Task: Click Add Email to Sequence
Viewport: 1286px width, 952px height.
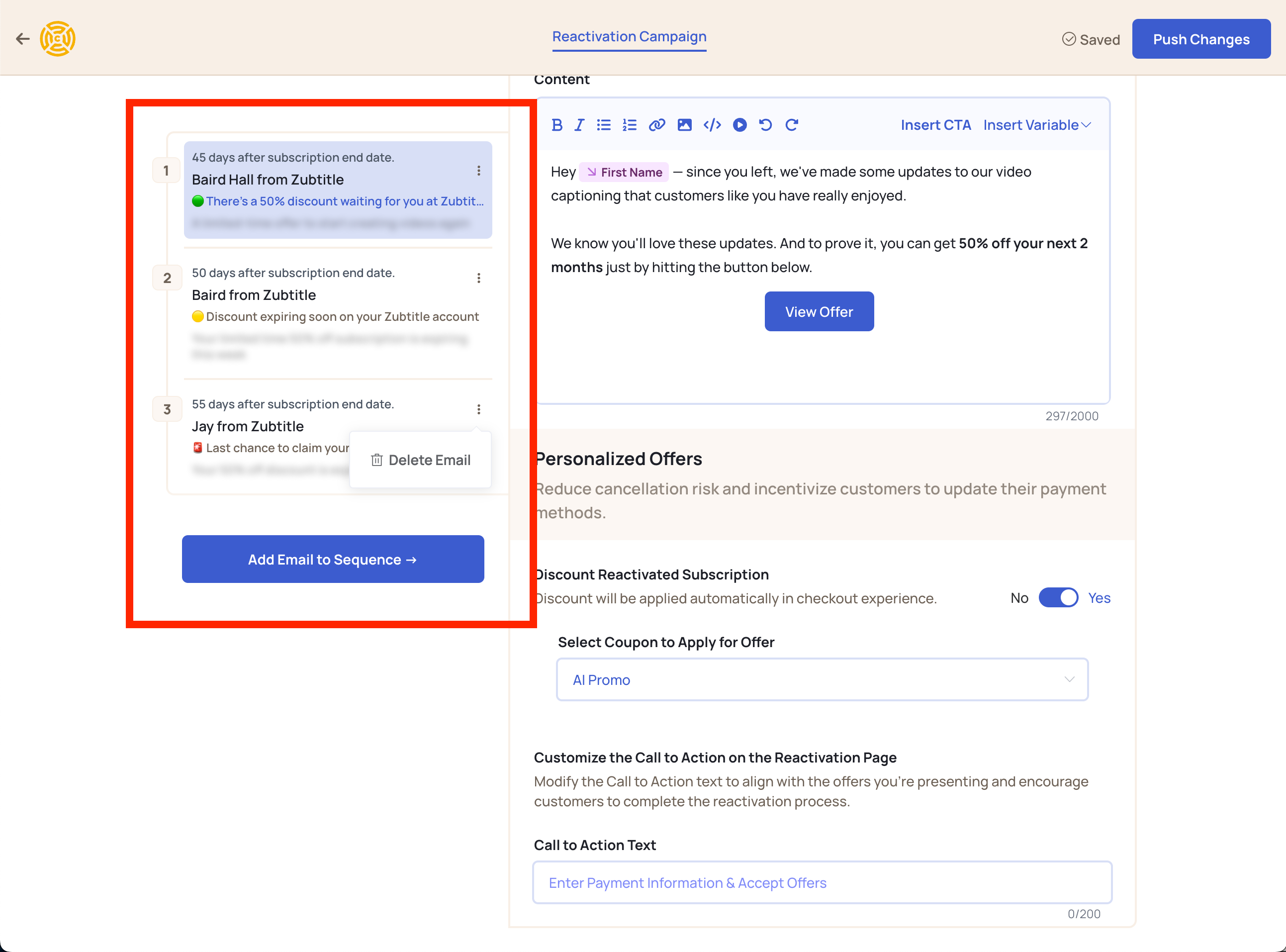Action: pyautogui.click(x=333, y=559)
